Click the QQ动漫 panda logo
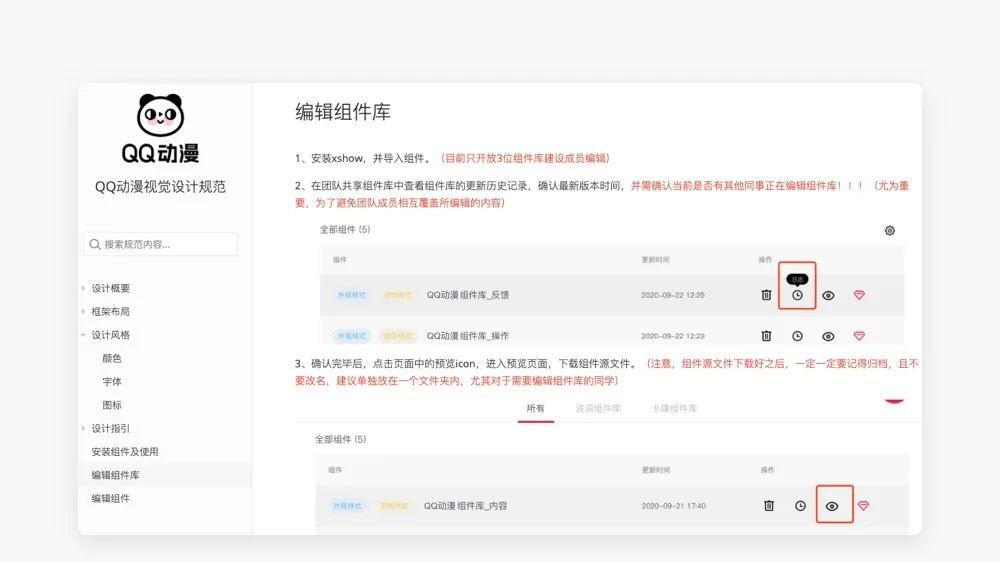This screenshot has width=1000, height=562. 160,128
